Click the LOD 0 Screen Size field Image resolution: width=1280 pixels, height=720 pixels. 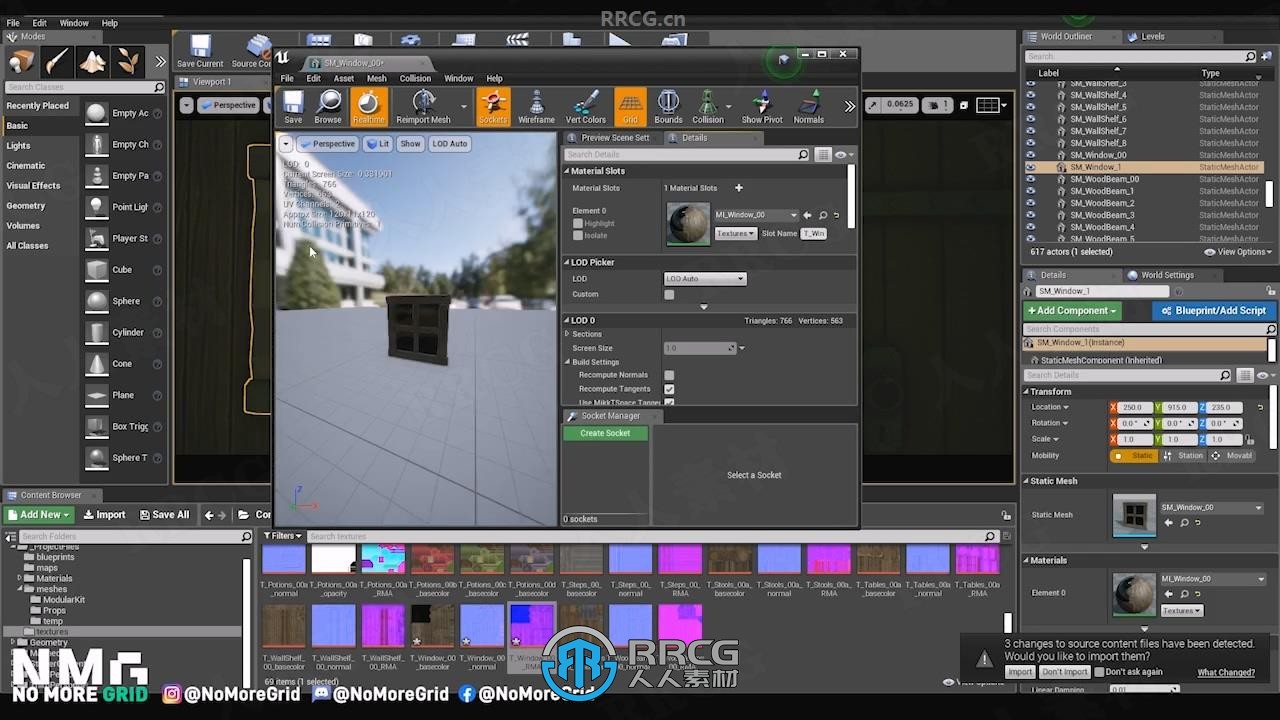click(700, 348)
